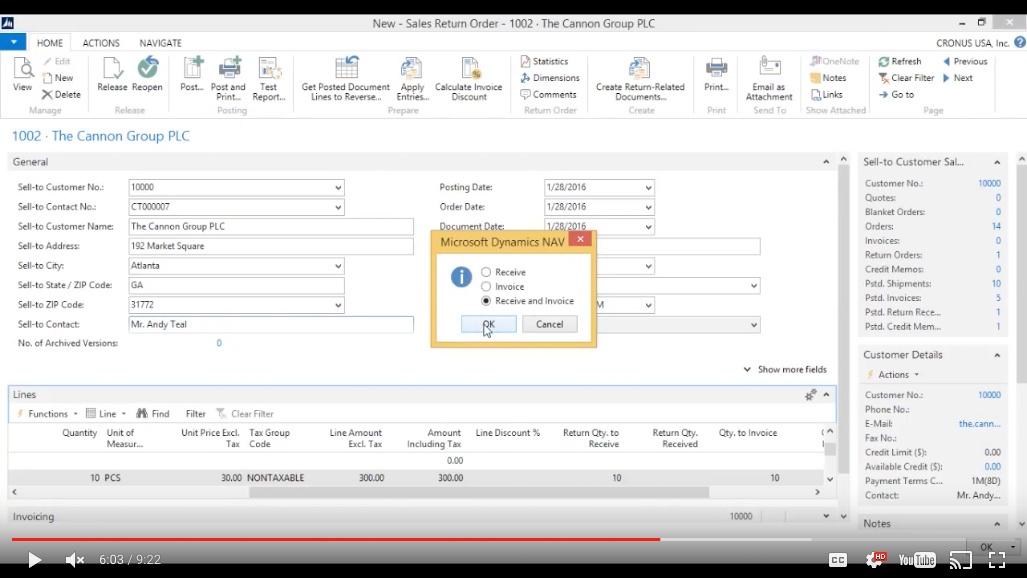
Task: Collapse the Customer Details factbox
Action: [997, 355]
